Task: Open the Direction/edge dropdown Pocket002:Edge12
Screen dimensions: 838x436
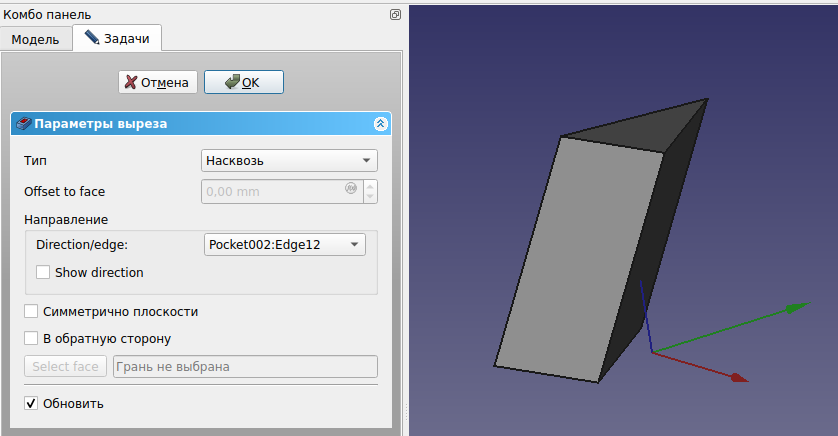Action: (x=285, y=244)
